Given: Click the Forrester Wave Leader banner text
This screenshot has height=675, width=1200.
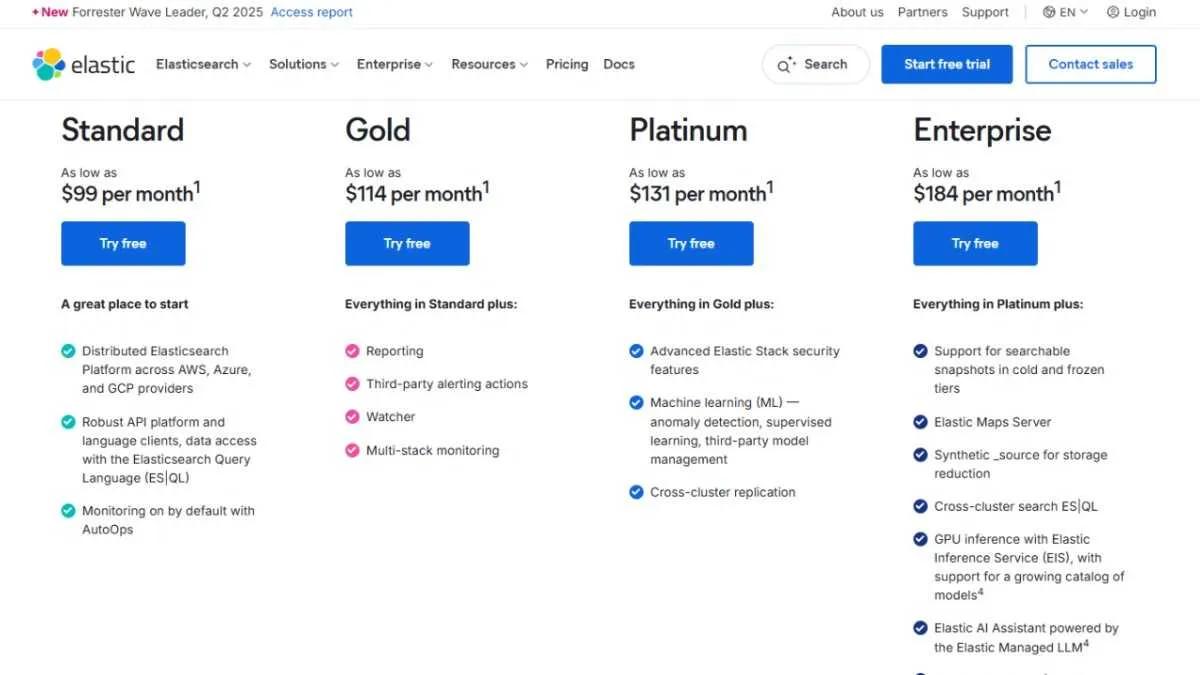Looking at the screenshot, I should pos(166,12).
